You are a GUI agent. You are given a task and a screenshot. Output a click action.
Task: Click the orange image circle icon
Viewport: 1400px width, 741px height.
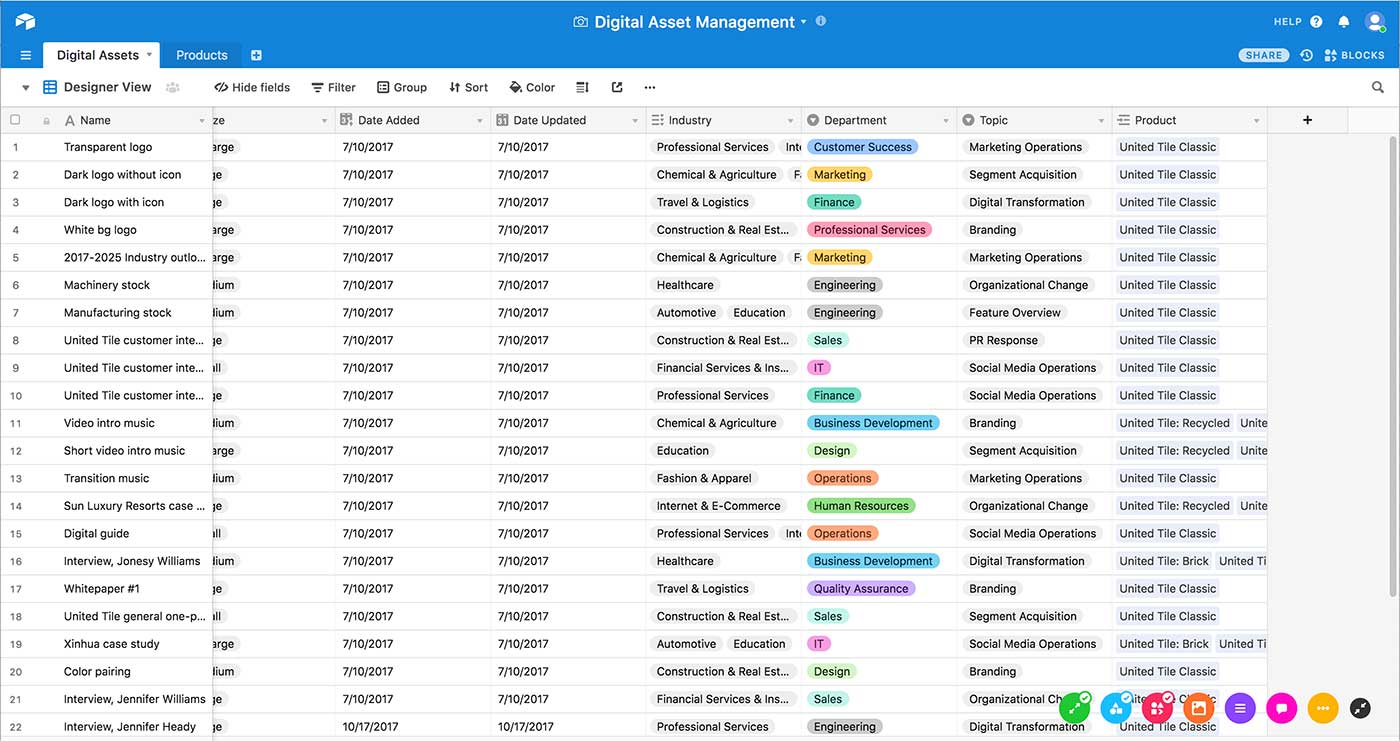[x=1198, y=708]
